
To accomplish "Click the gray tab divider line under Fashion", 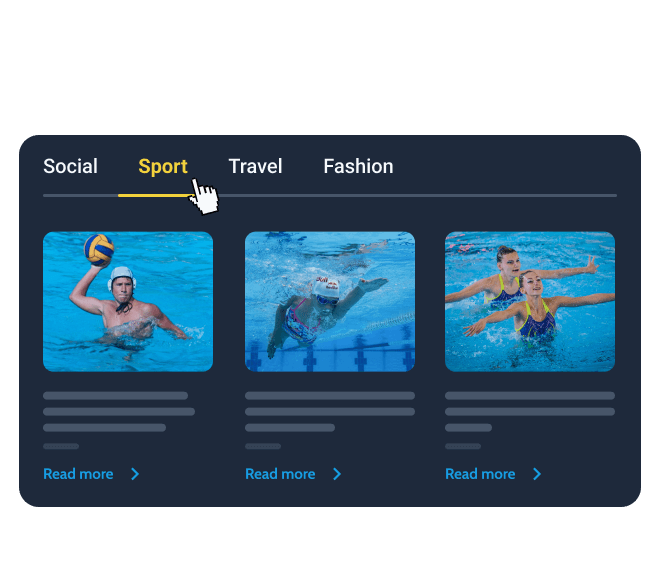I will [x=358, y=195].
